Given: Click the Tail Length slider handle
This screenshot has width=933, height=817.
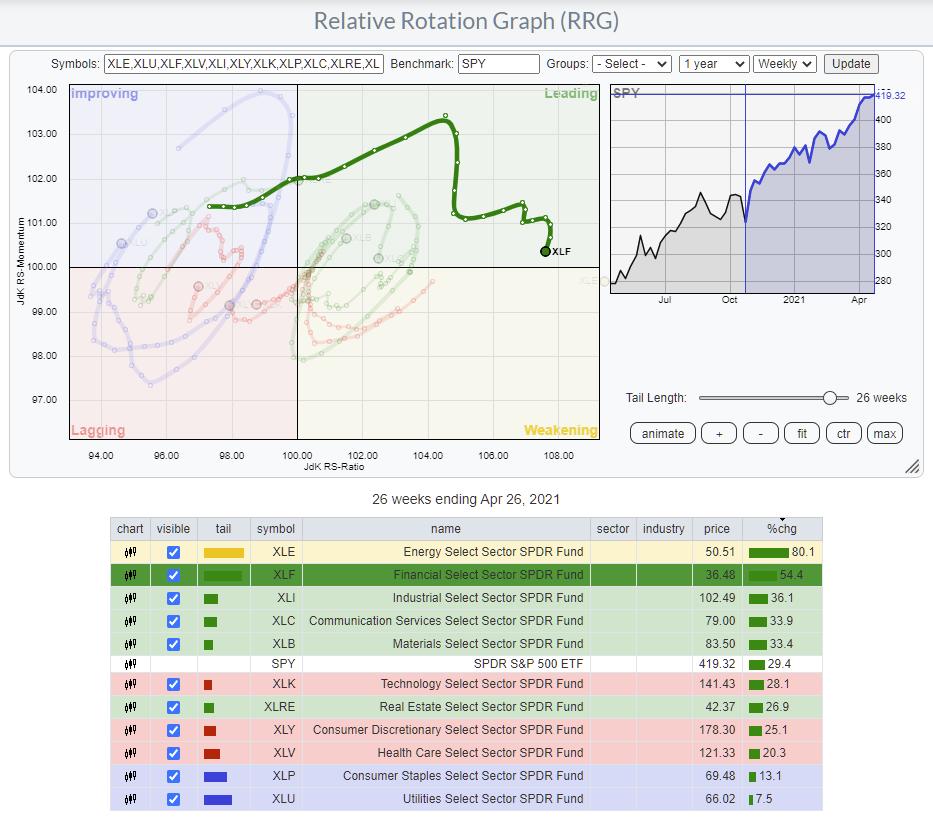Looking at the screenshot, I should (829, 398).
